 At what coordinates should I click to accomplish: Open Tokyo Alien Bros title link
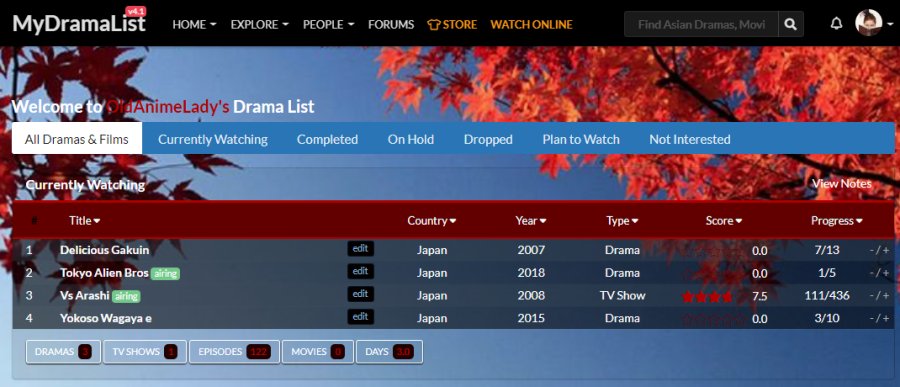(104, 273)
